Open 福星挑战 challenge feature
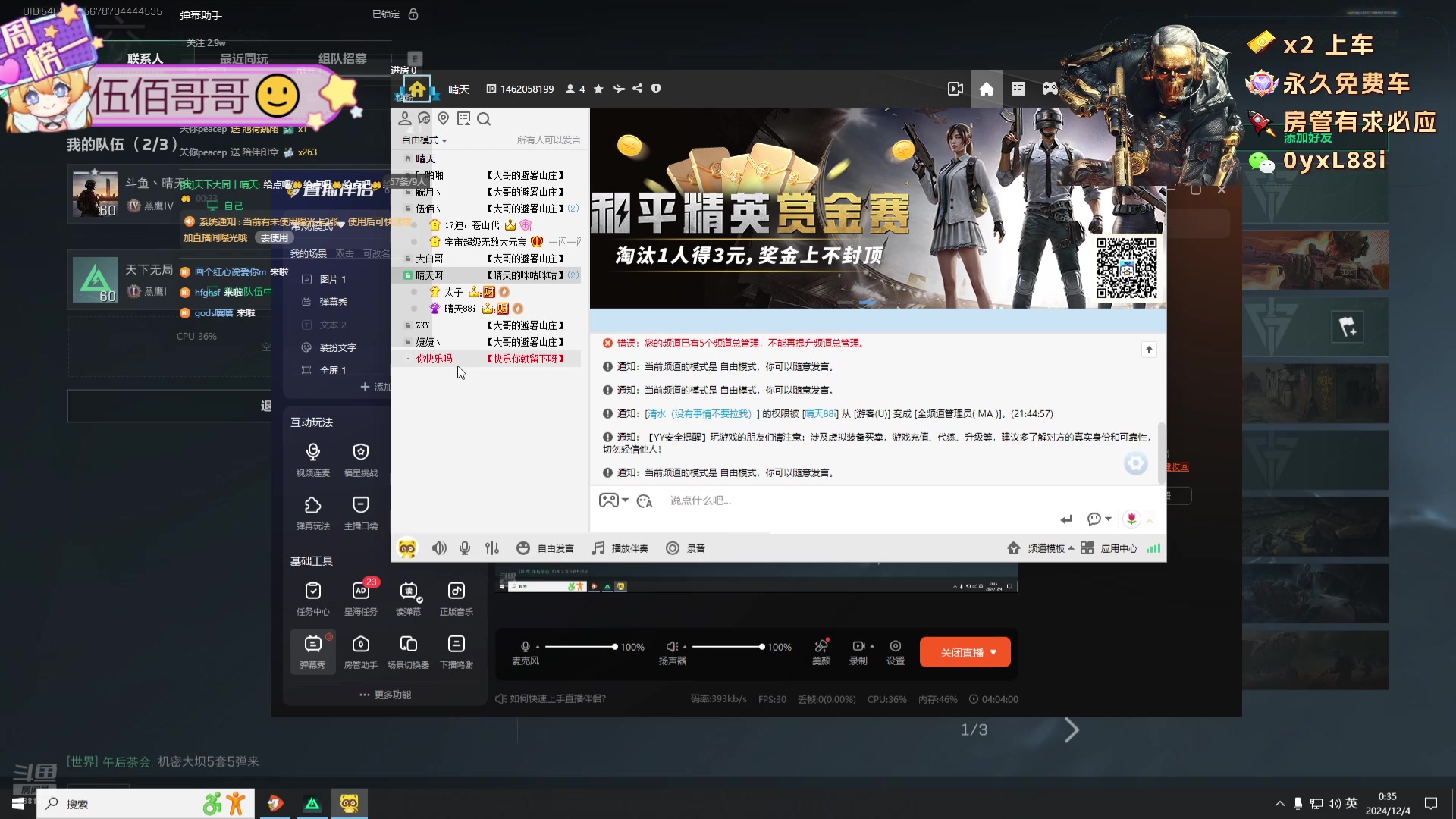 [361, 460]
